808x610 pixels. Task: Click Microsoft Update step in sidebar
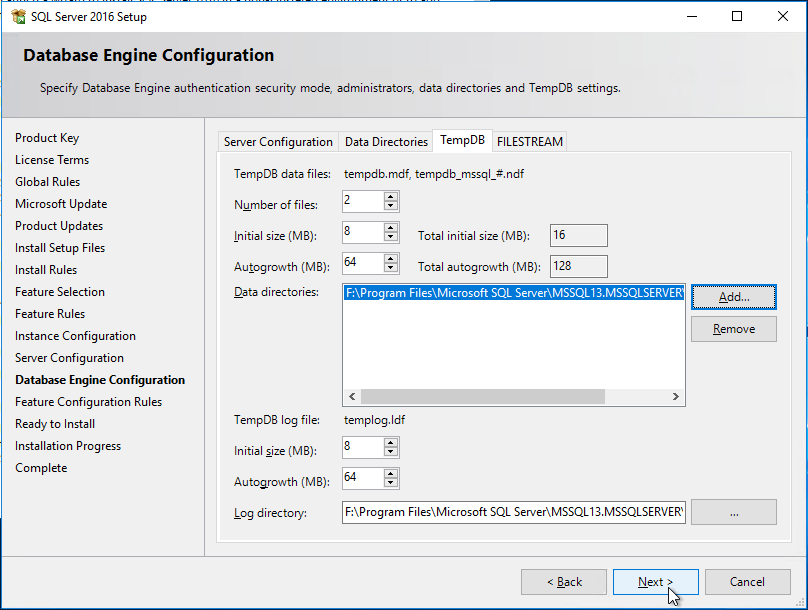coord(61,204)
